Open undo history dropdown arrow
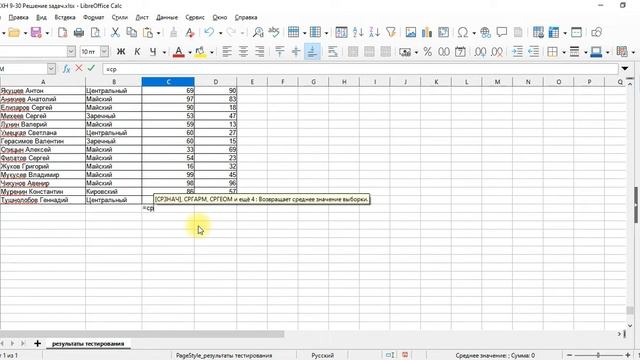The height and width of the screenshot is (360, 640). click(x=220, y=33)
